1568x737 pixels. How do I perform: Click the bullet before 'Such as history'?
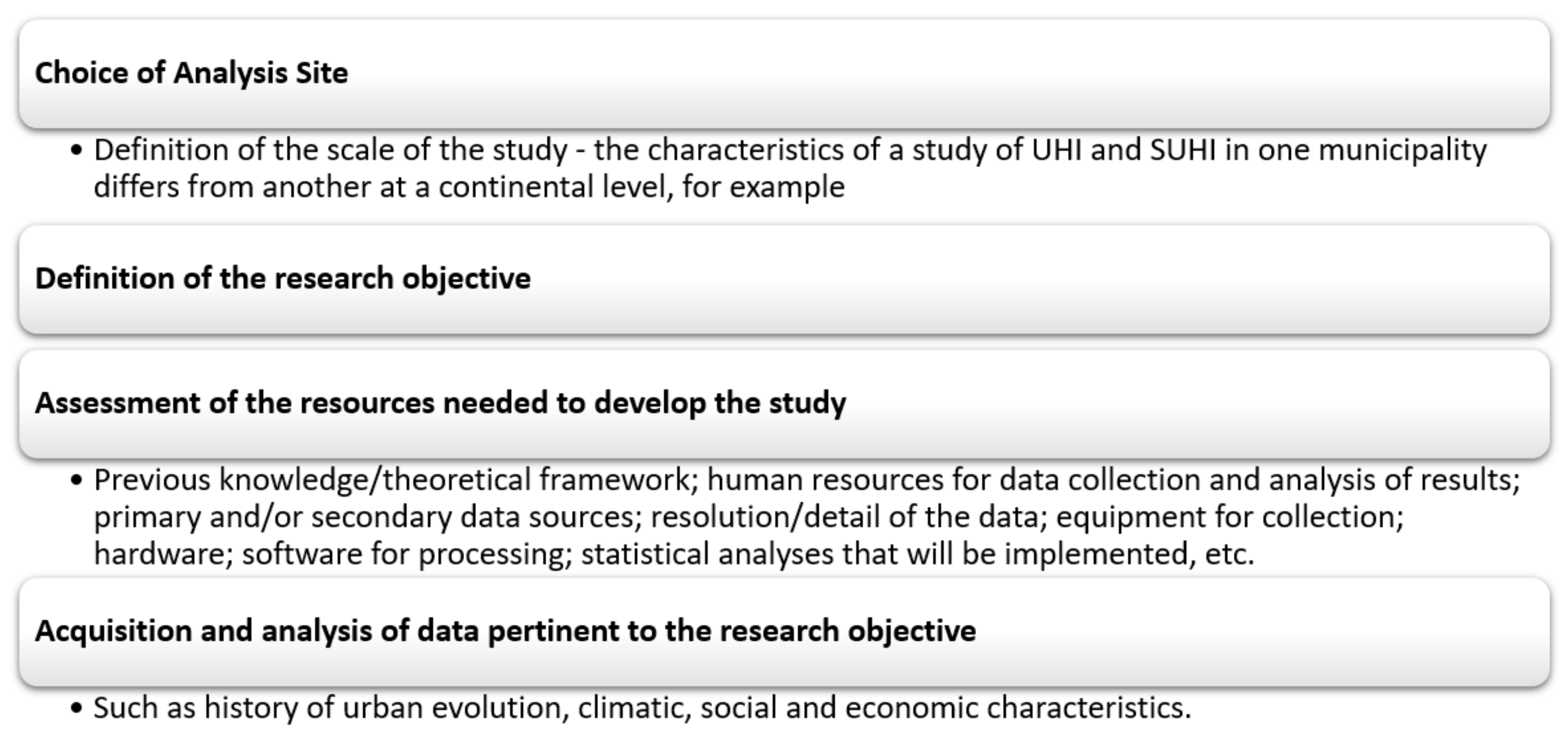coord(76,708)
